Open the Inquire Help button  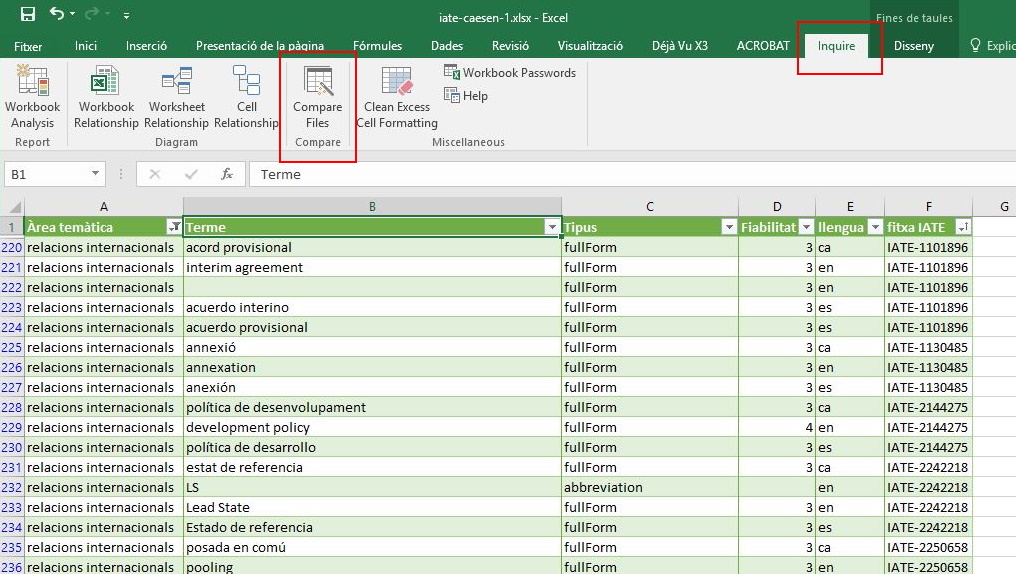coord(466,96)
